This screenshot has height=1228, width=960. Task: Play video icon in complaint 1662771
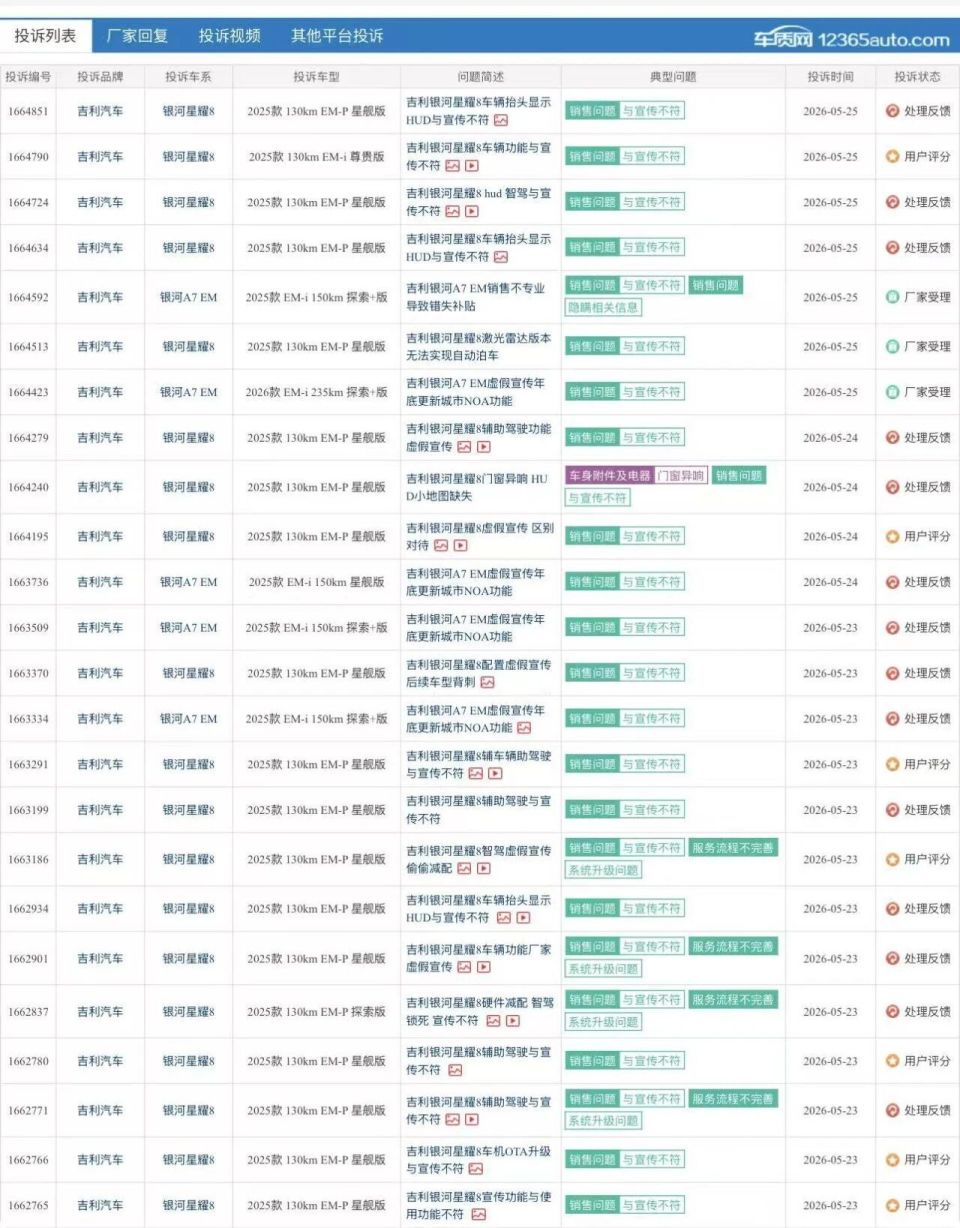(x=471, y=1120)
